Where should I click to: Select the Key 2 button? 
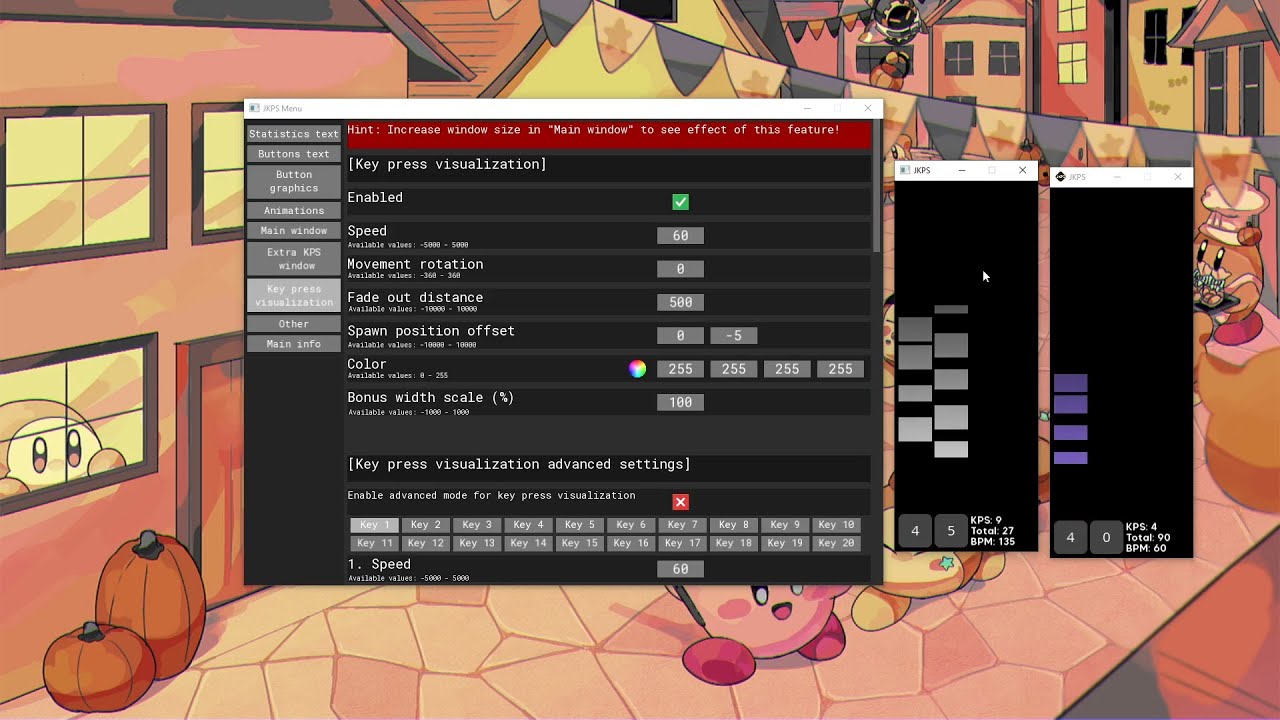[x=425, y=525]
